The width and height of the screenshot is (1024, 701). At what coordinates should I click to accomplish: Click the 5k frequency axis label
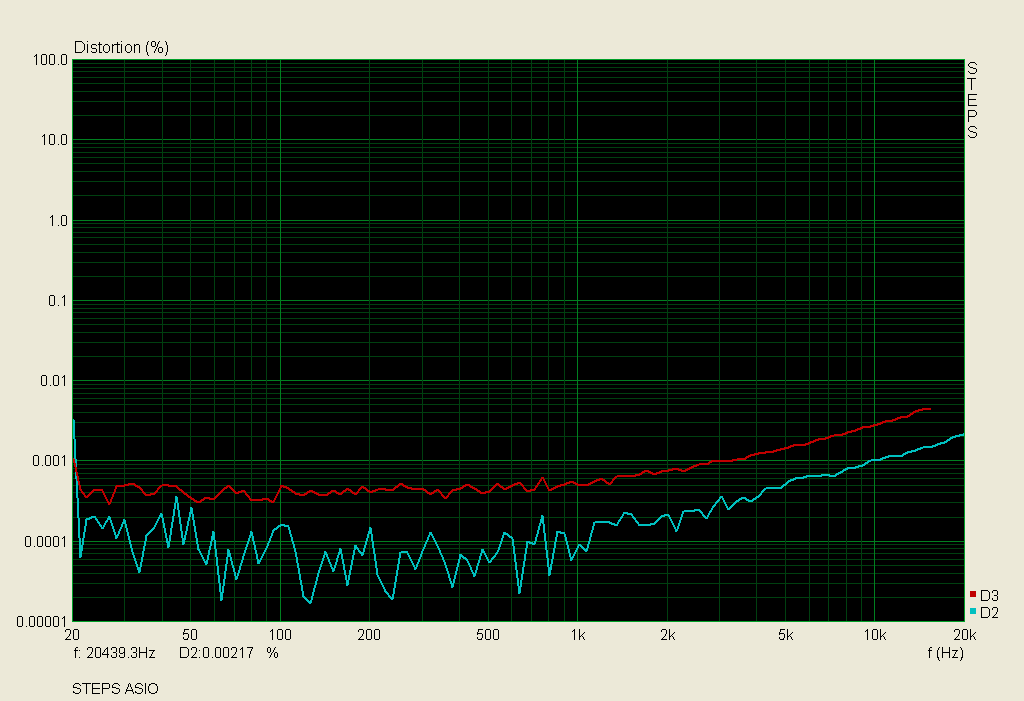(786, 635)
